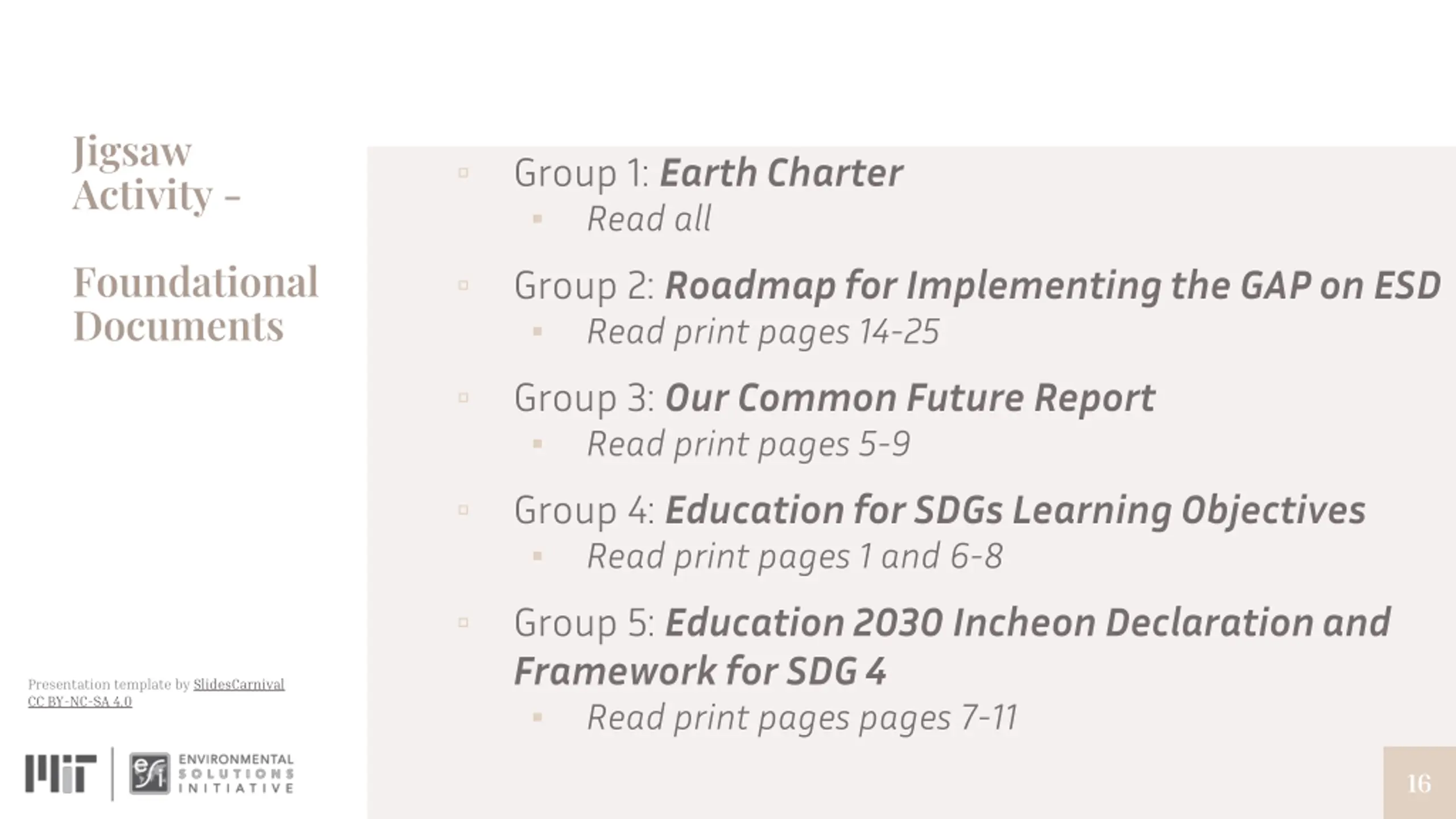The width and height of the screenshot is (1456, 819).
Task: Click the MIT logo
Action: (61, 773)
